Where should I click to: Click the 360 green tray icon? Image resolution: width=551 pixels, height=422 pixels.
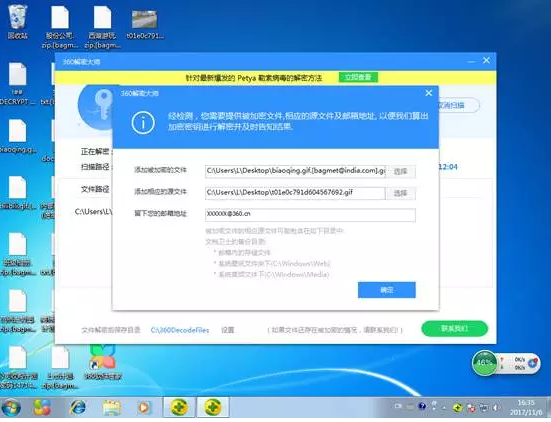pyautogui.click(x=458, y=408)
